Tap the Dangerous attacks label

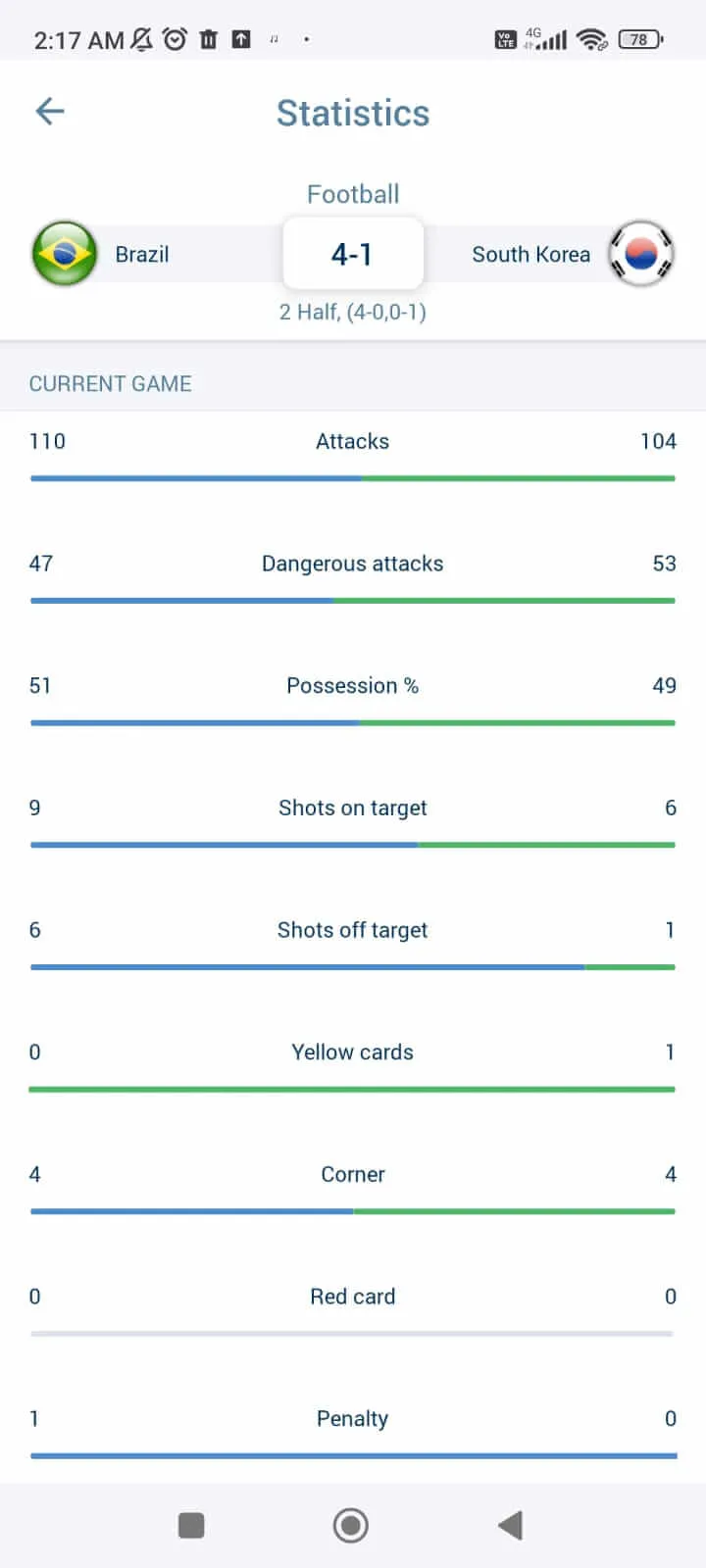pyautogui.click(x=353, y=563)
